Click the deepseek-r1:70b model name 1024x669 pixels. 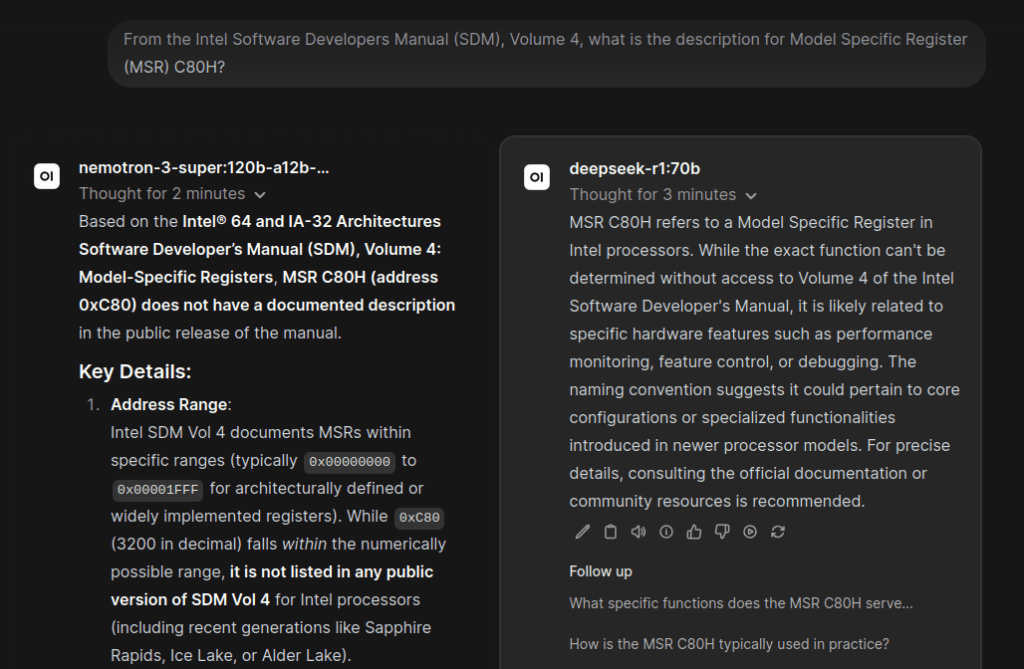pyautogui.click(x=634, y=169)
